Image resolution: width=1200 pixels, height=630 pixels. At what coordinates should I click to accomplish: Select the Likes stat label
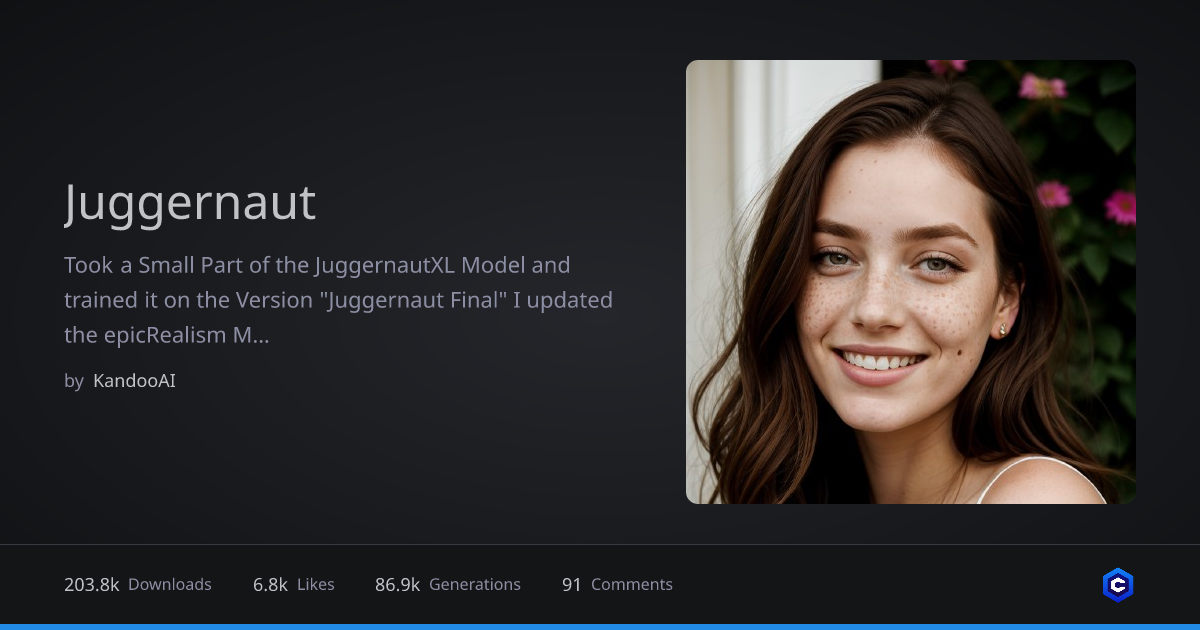point(316,585)
